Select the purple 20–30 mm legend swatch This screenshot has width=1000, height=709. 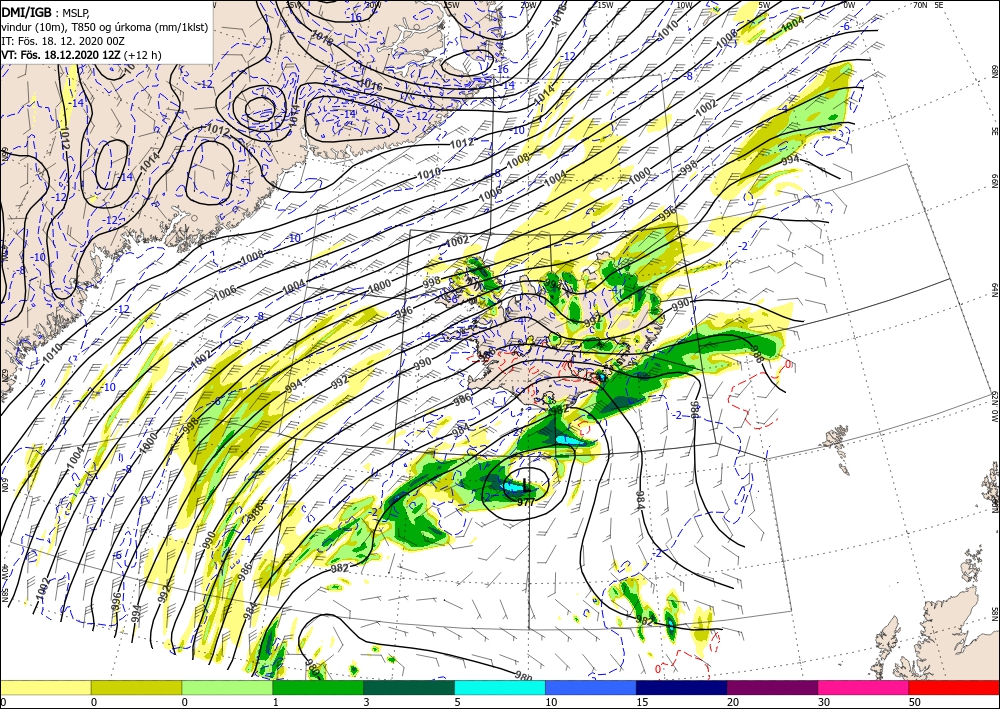772,687
